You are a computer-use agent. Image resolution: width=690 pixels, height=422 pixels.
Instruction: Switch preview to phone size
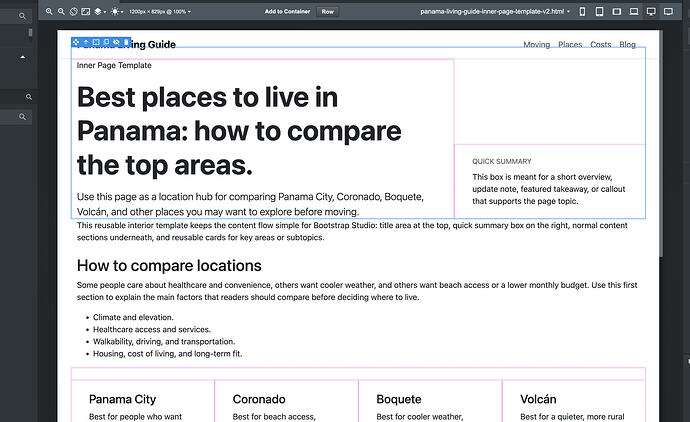[582, 11]
